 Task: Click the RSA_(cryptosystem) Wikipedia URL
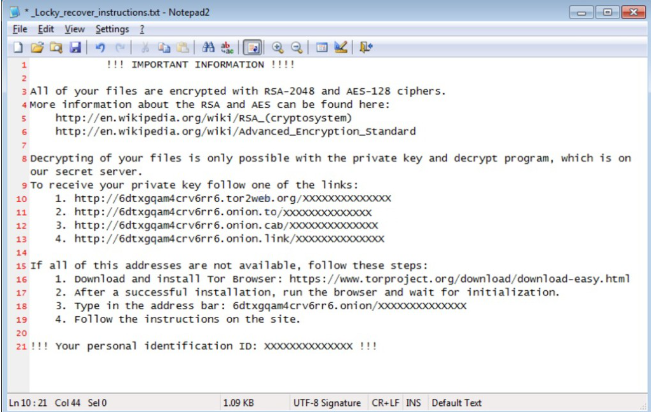(203, 118)
